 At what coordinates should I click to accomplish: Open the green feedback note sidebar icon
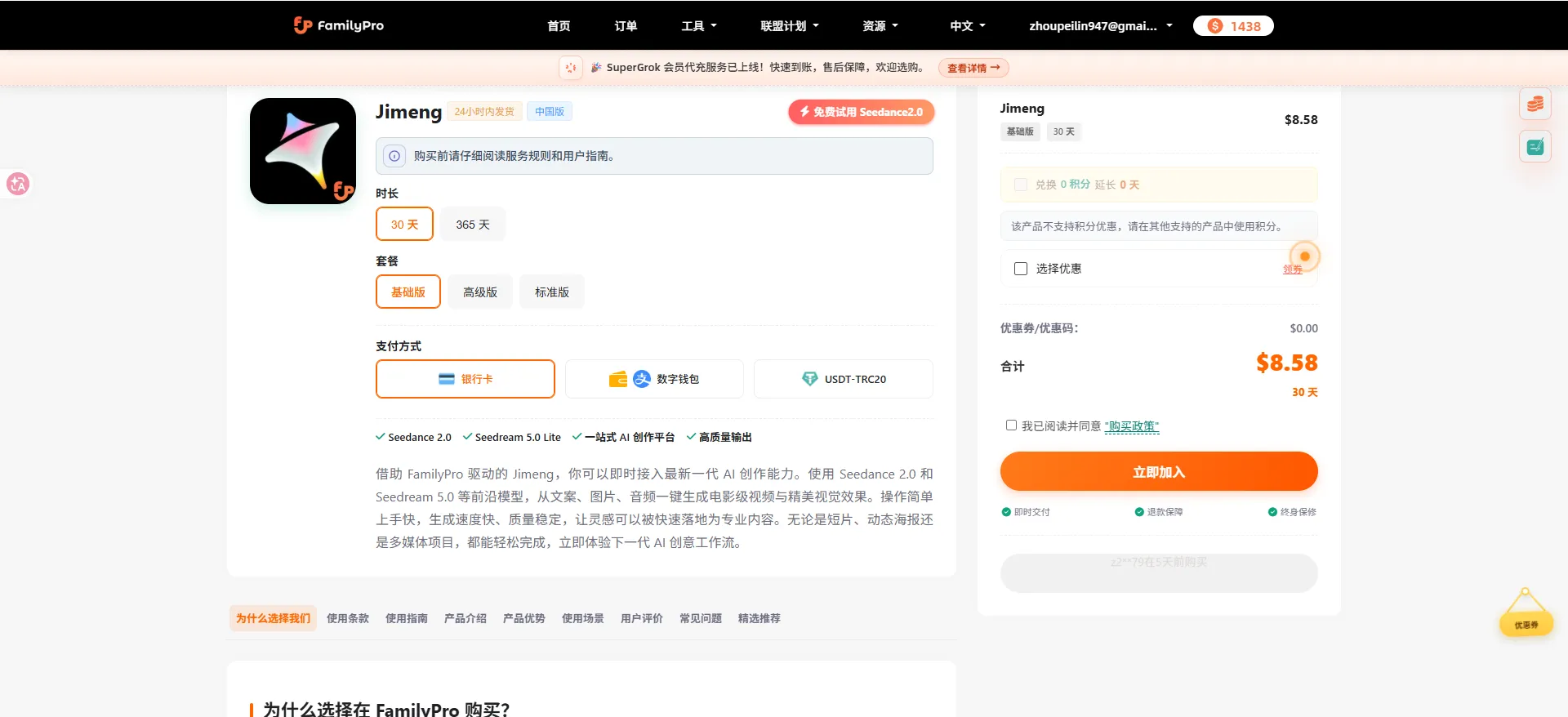click(x=1535, y=147)
